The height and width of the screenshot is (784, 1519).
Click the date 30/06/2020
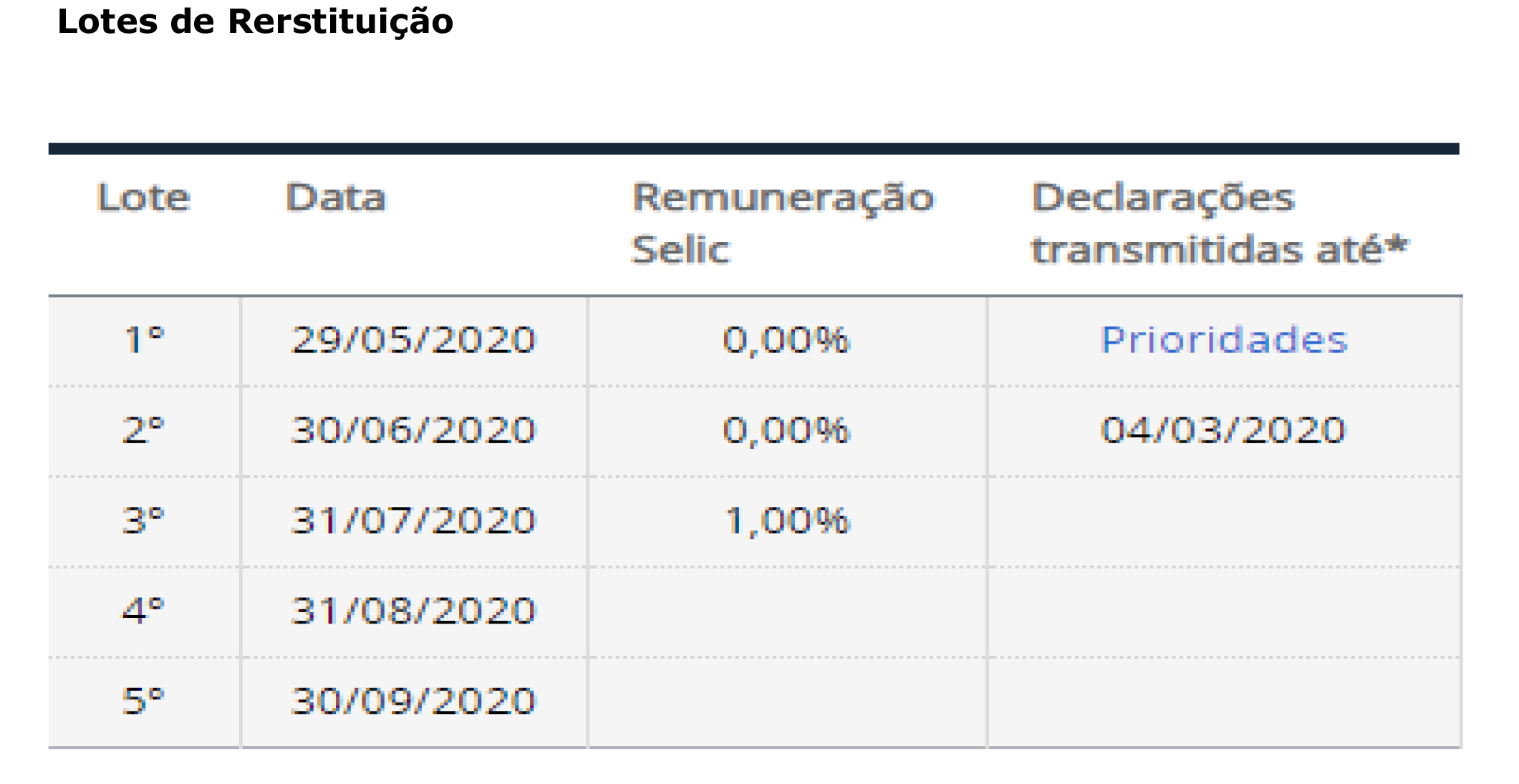tap(413, 430)
